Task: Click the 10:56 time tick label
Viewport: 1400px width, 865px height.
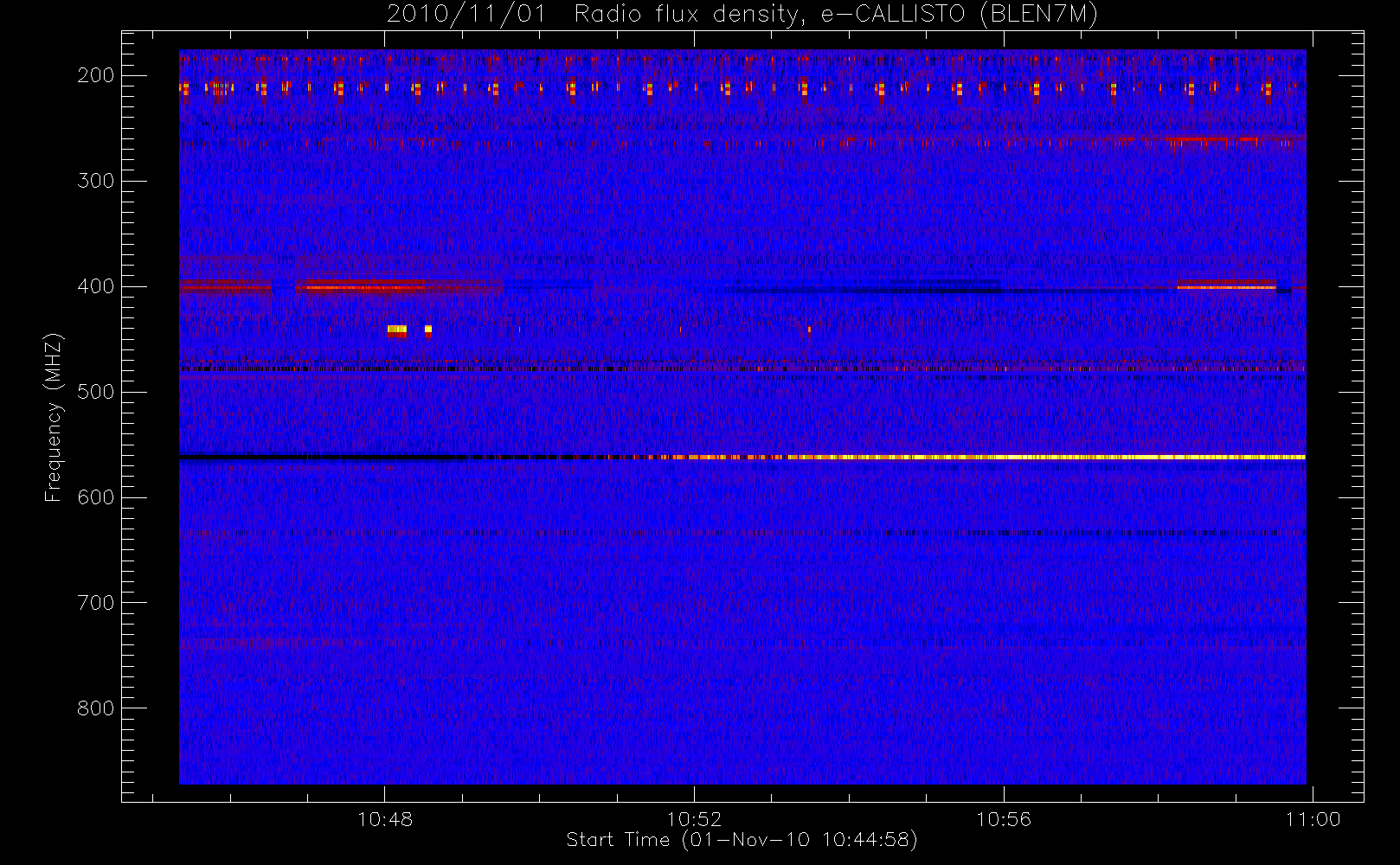Action: (1004, 819)
